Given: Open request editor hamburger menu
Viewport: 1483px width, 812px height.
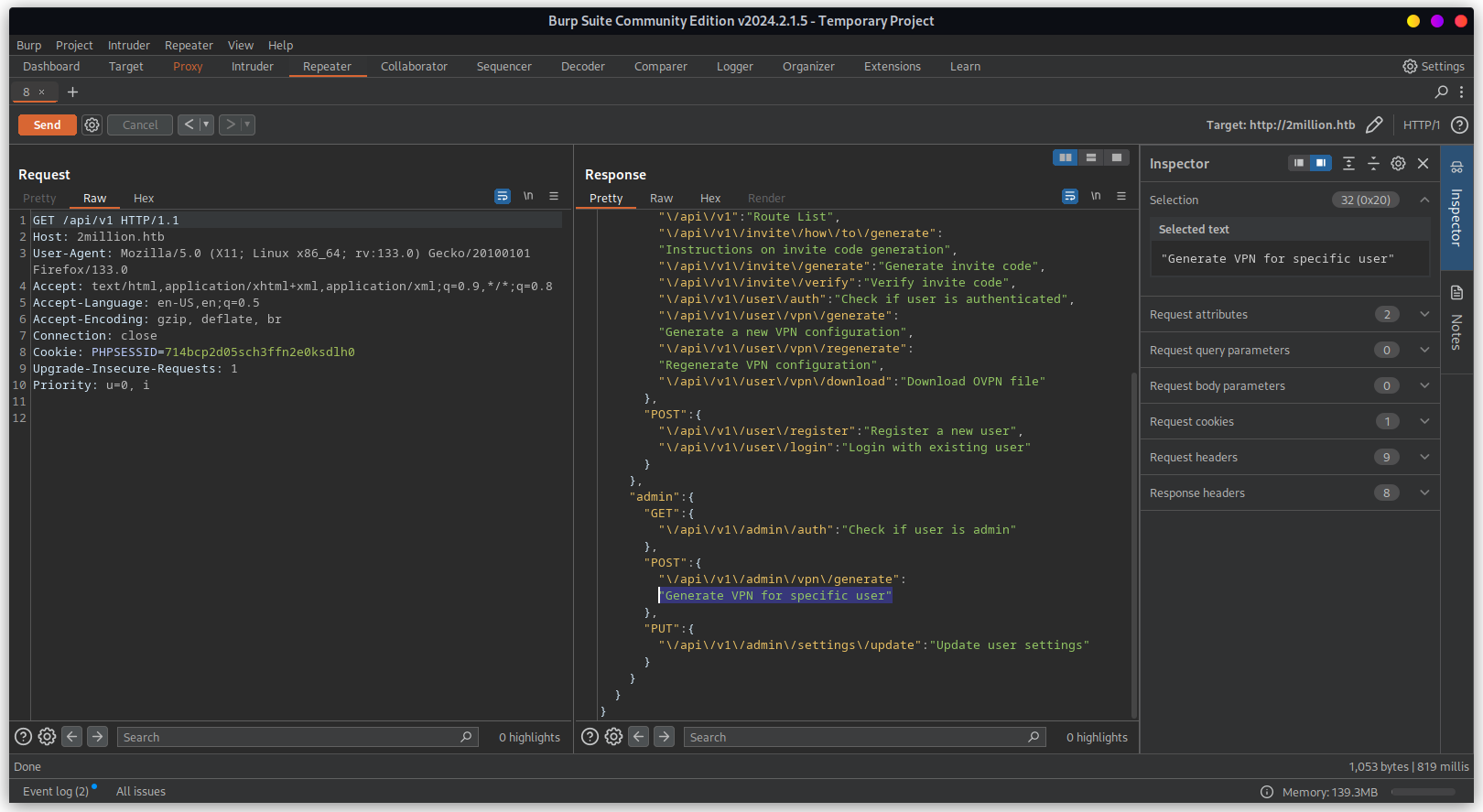Looking at the screenshot, I should [x=554, y=196].
